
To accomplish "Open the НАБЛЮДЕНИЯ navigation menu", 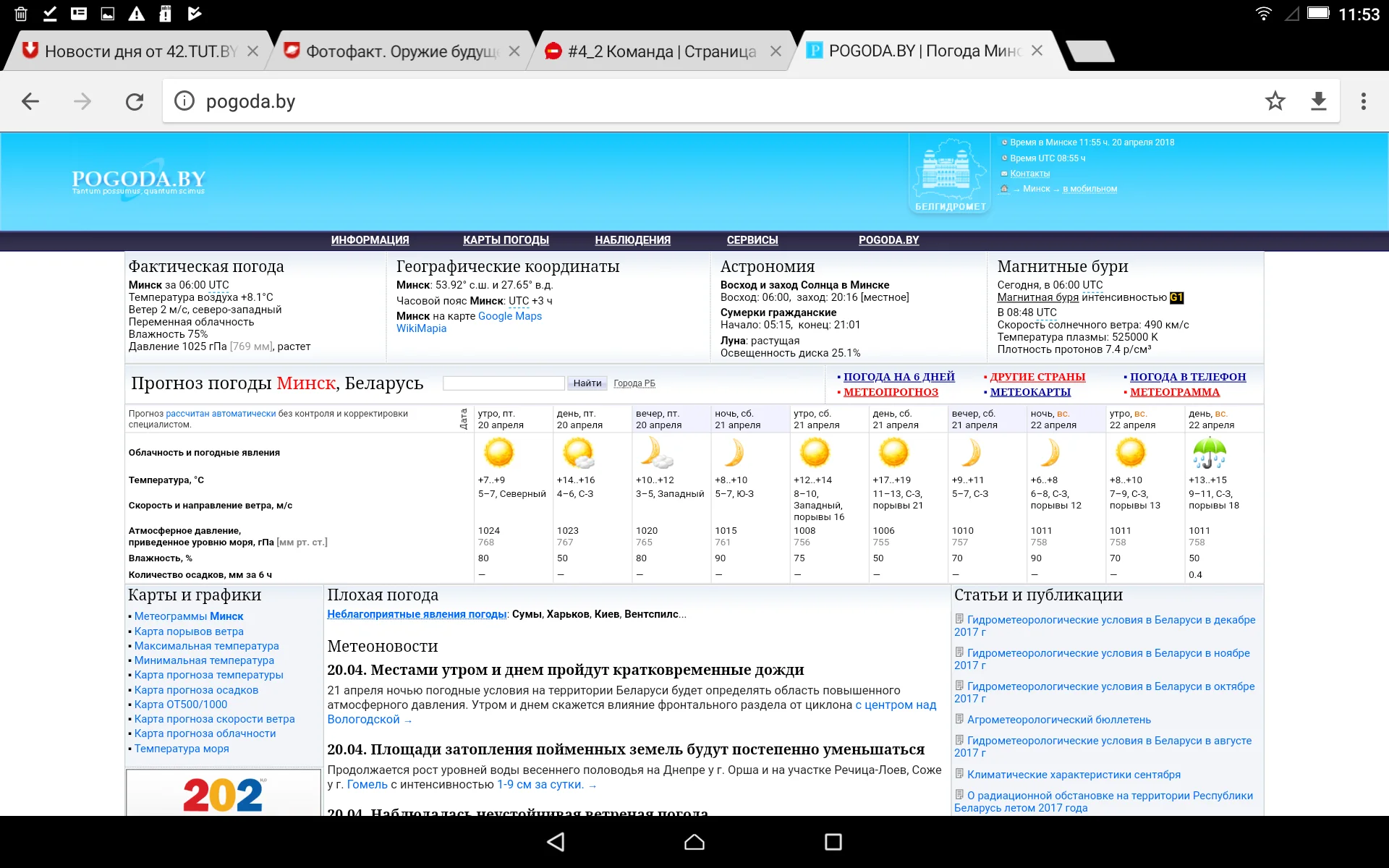I will [632, 240].
